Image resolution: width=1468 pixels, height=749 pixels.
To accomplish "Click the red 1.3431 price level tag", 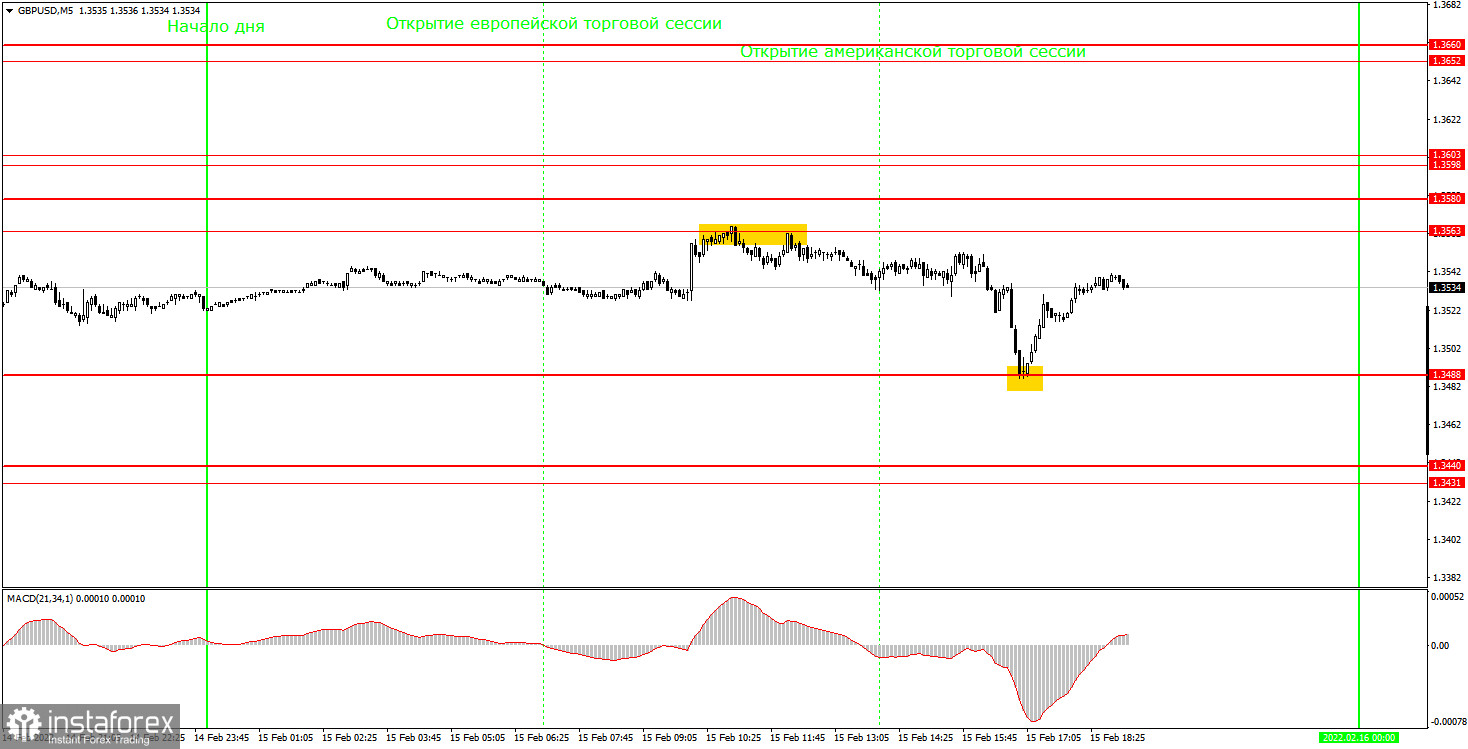I will 1447,483.
